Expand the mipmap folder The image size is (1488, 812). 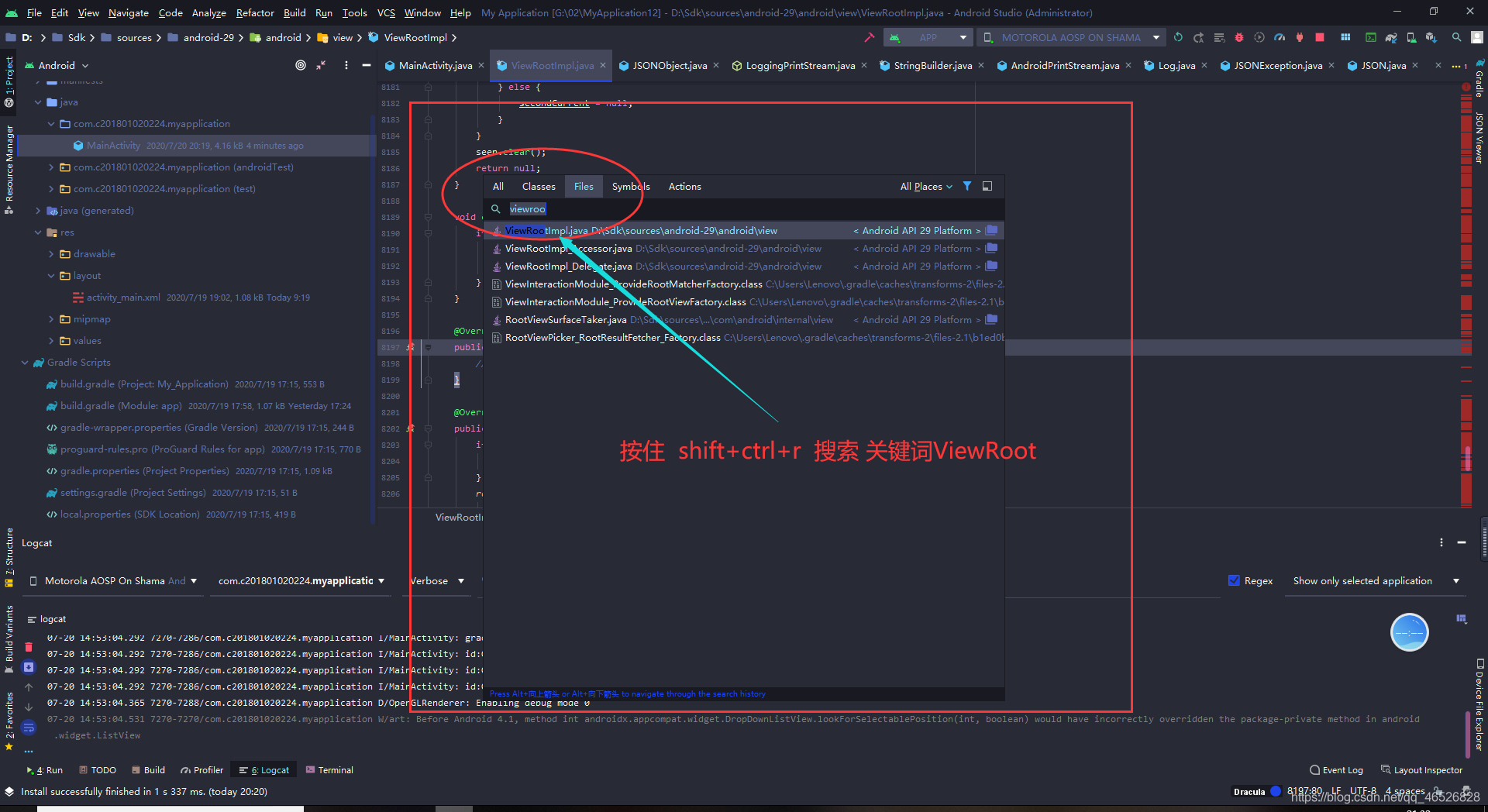[x=51, y=319]
